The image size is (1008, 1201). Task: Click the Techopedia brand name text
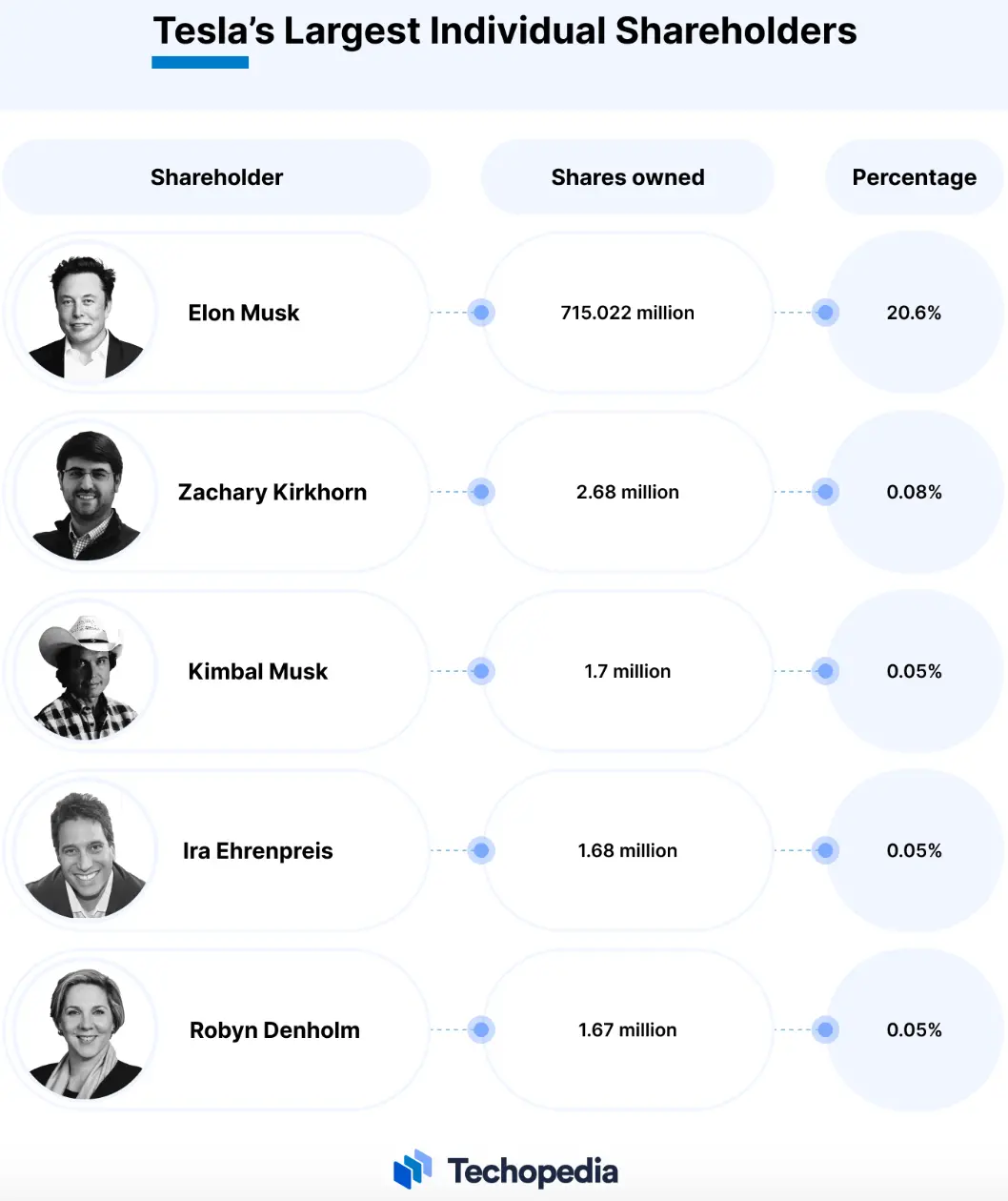pos(533,1170)
